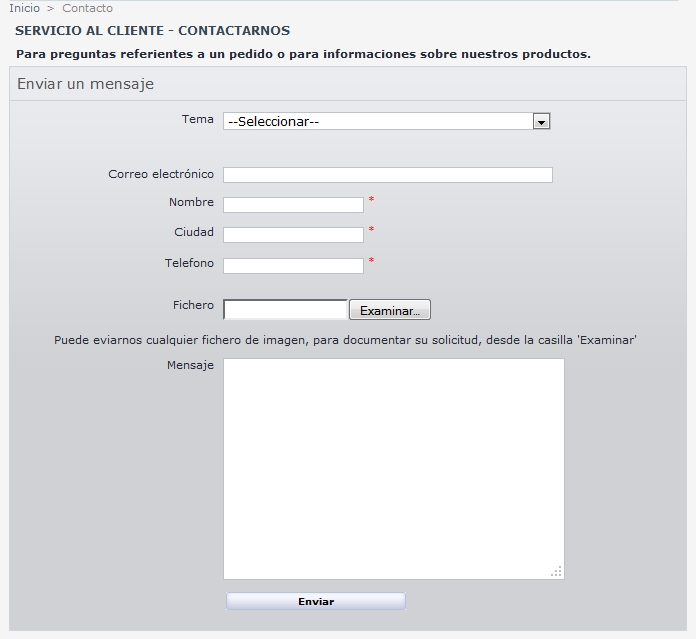Image resolution: width=696 pixels, height=639 pixels.
Task: Click the Fichero label text
Action: tap(193, 305)
